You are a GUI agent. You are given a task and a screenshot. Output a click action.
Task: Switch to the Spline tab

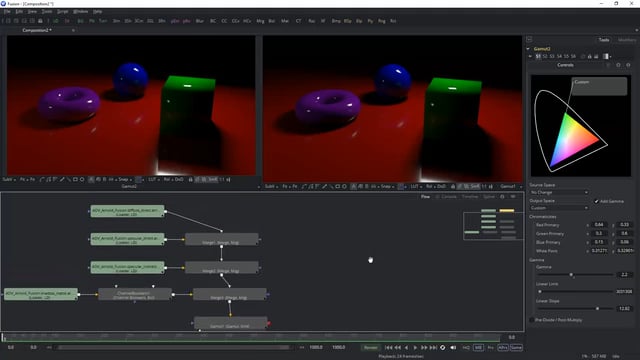click(x=489, y=197)
